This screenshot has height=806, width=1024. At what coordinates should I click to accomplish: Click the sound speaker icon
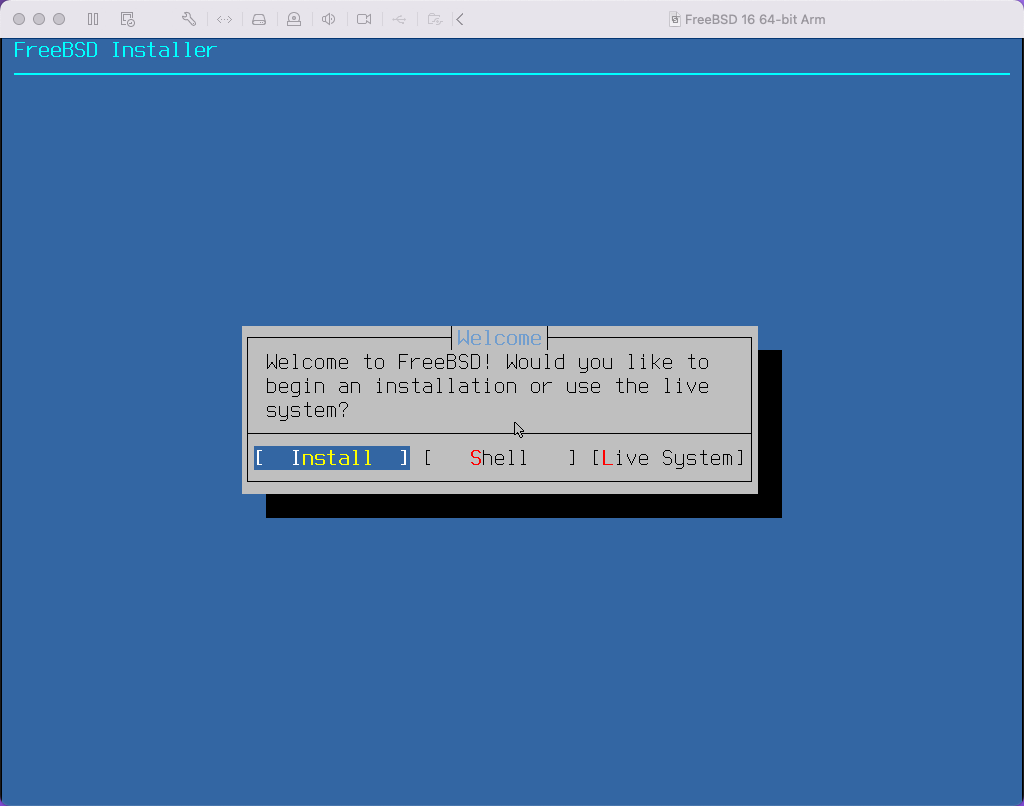[328, 20]
